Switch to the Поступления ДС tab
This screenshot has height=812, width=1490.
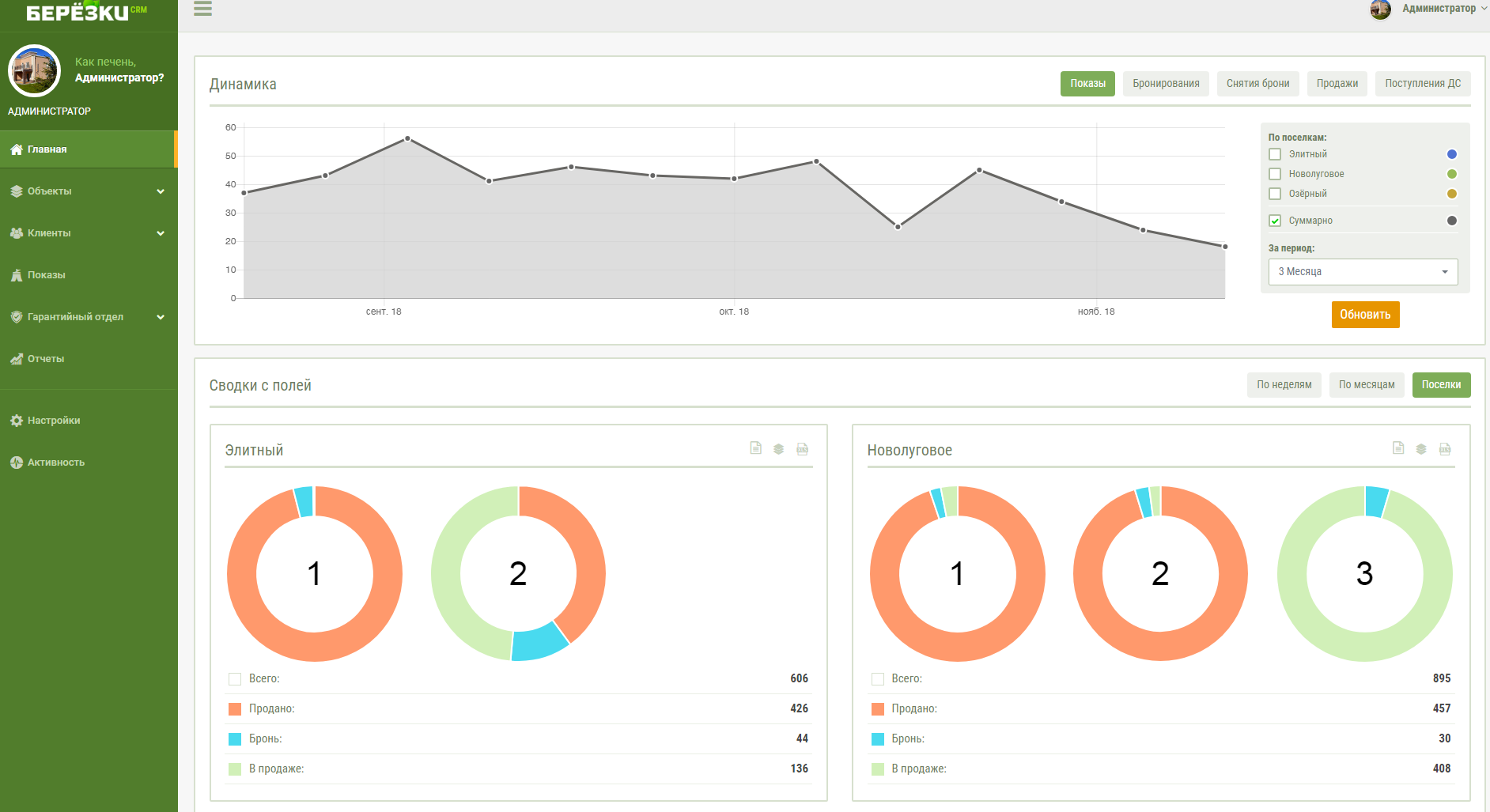pos(1423,84)
